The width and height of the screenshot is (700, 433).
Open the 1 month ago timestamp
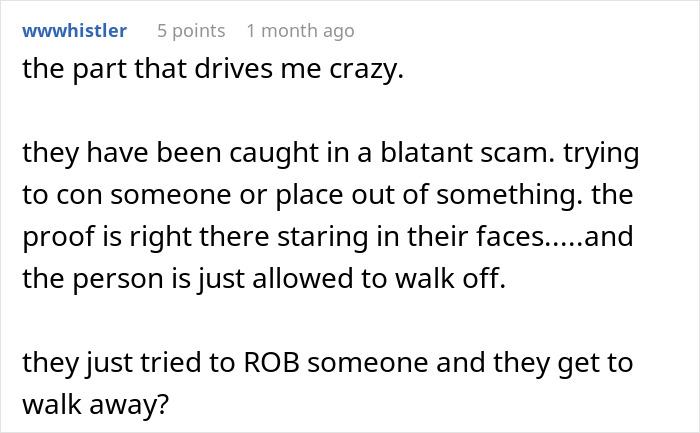coord(300,31)
